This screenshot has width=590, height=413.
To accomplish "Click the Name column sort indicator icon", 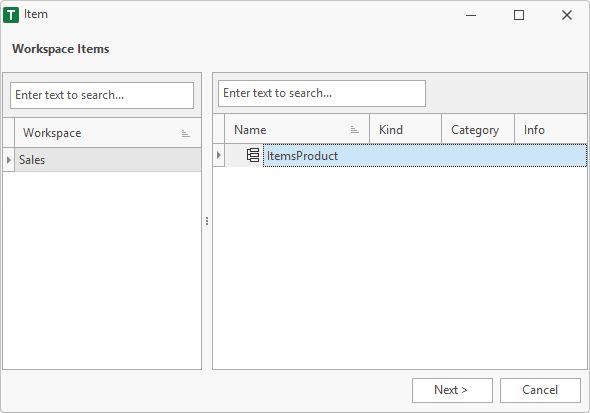I will coord(354,130).
